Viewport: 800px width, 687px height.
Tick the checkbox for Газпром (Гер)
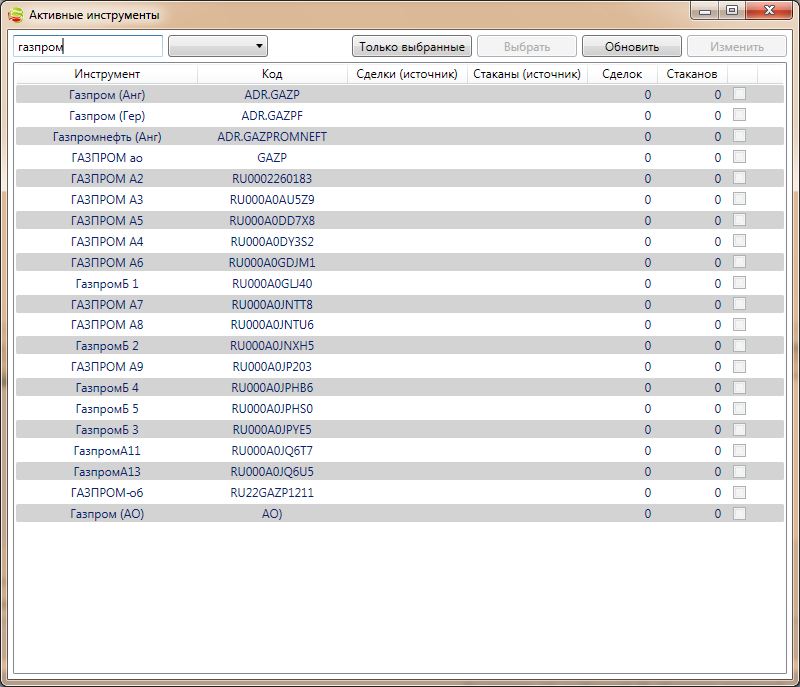[x=739, y=115]
